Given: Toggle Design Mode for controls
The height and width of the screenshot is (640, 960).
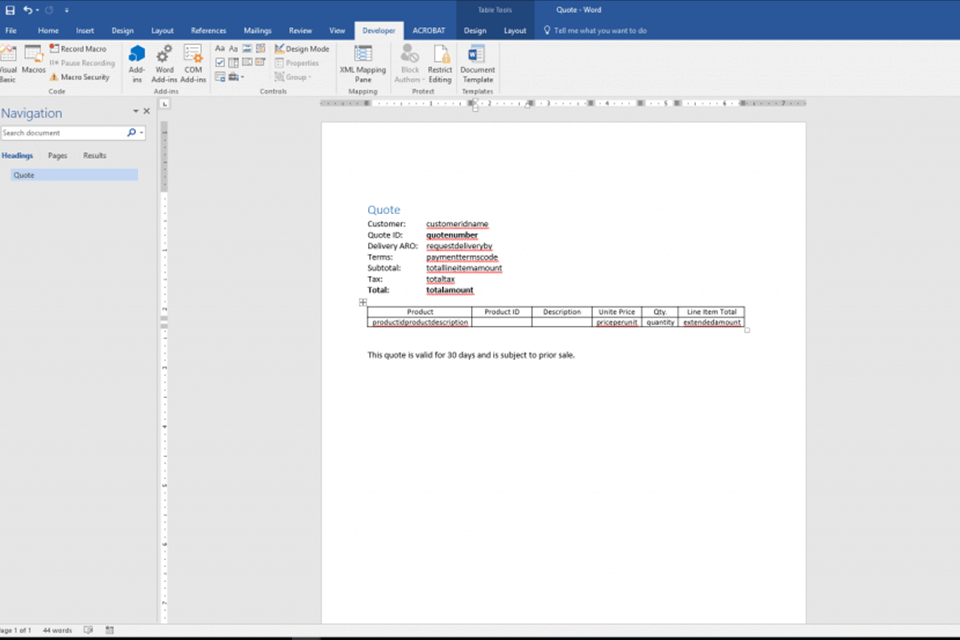Looking at the screenshot, I should click(301, 48).
